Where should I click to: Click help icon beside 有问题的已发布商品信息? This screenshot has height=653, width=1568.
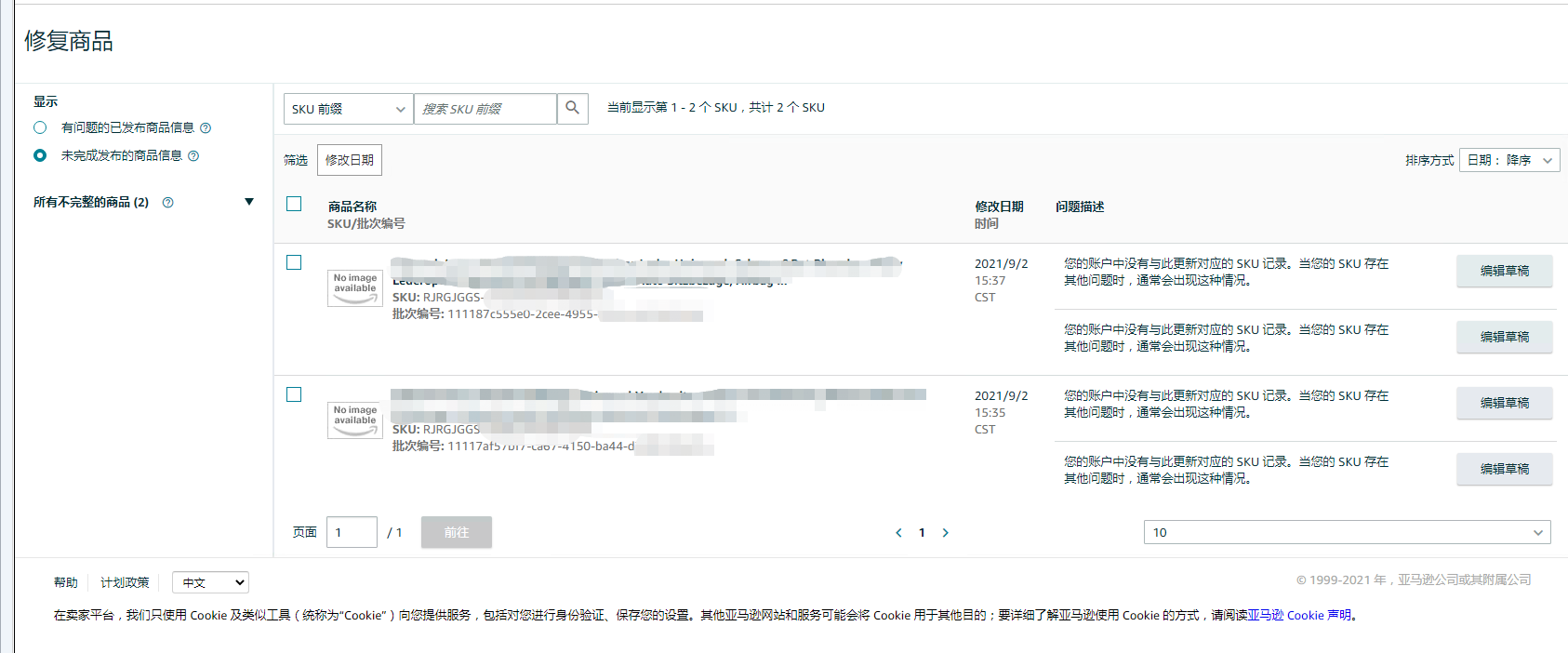click(206, 128)
